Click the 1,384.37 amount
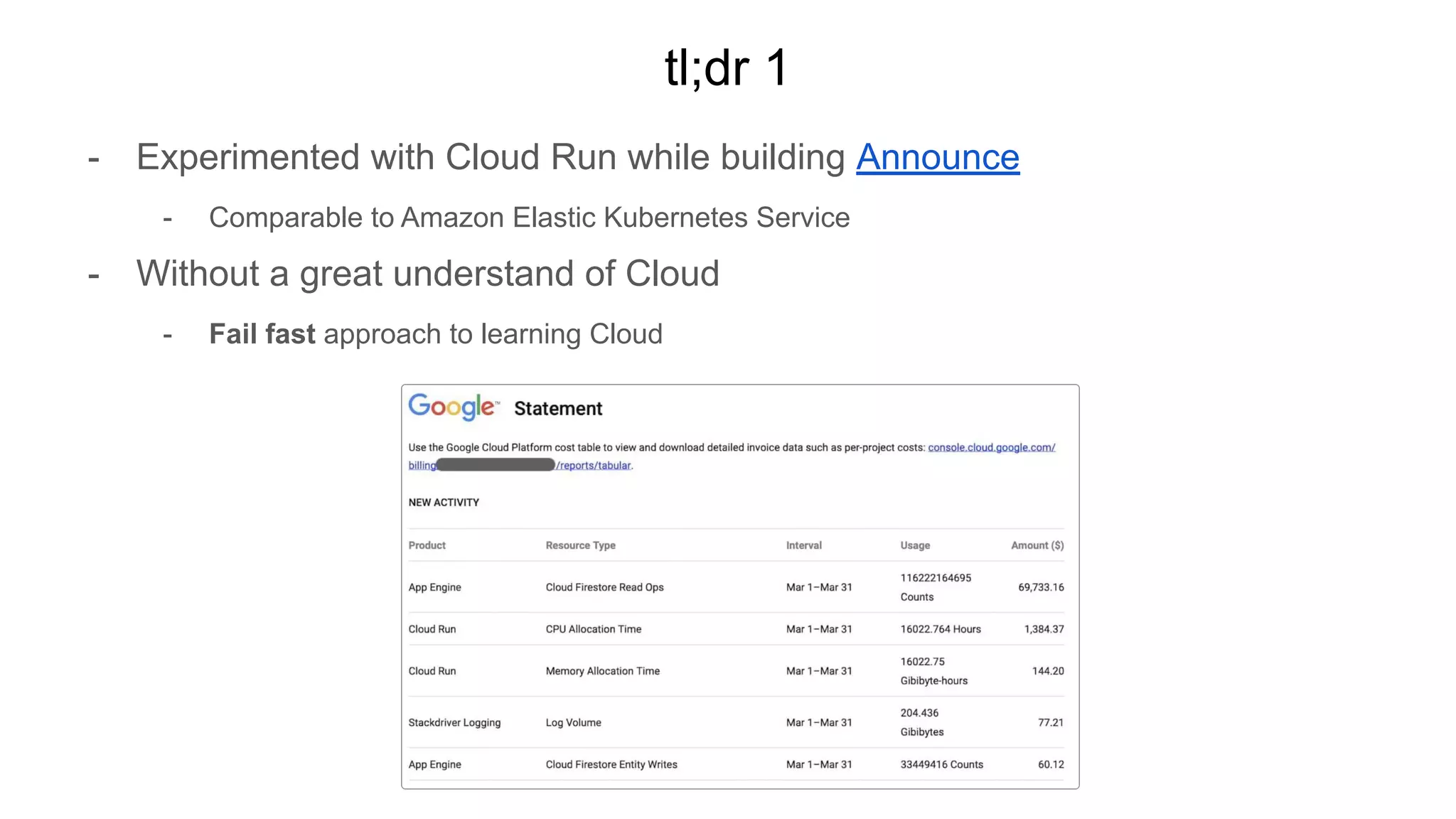This screenshot has width=1456, height=819. point(1044,629)
